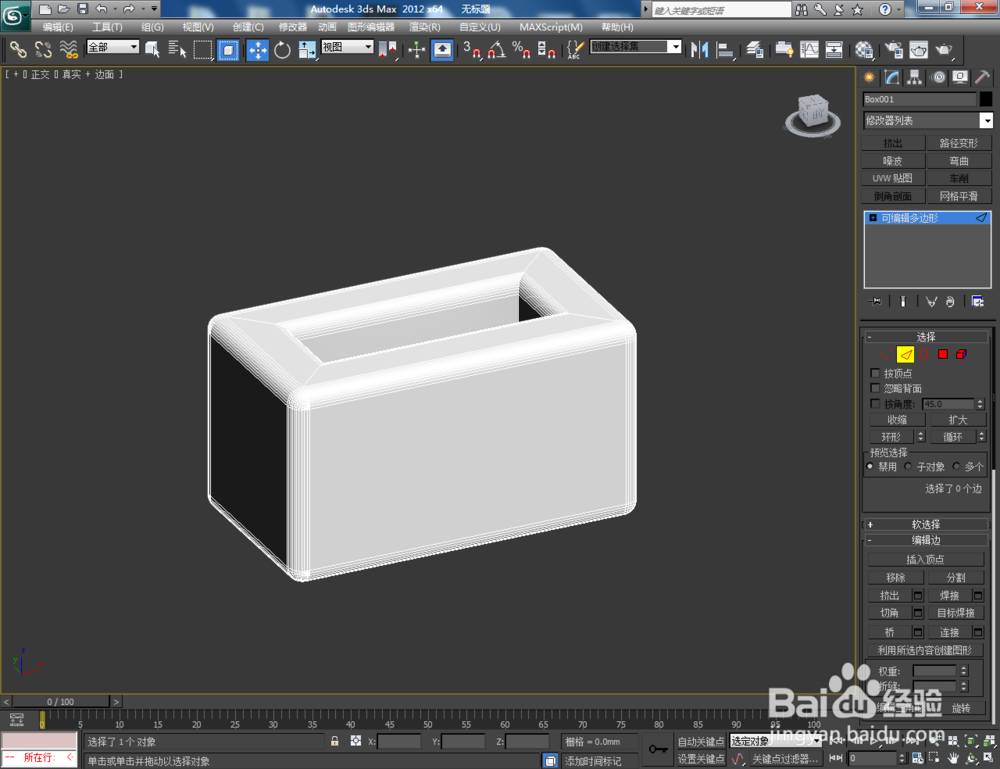
Task: Open the Hierarchy command panel tab
Action: click(915, 77)
